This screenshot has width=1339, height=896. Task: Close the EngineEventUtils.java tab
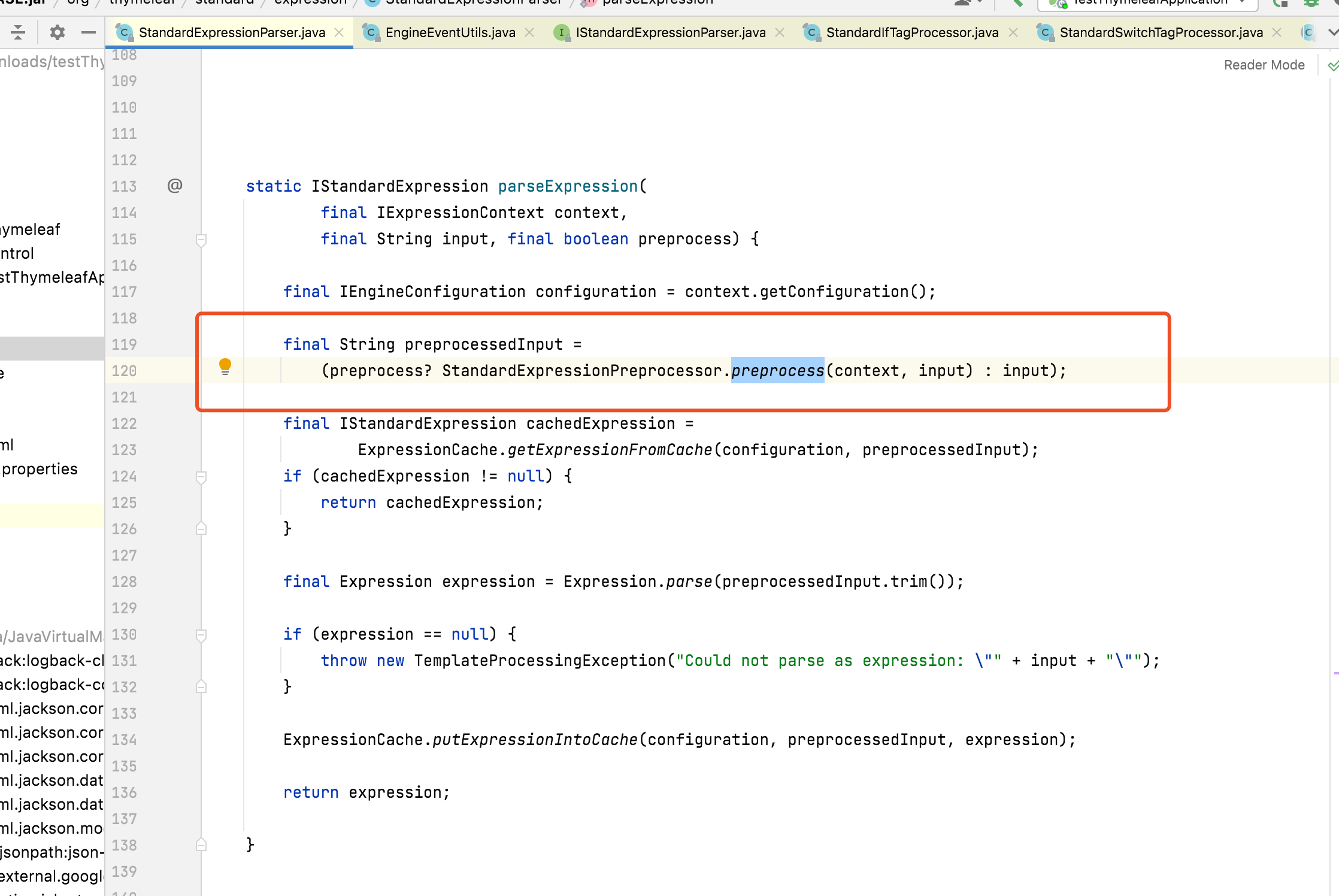529,32
